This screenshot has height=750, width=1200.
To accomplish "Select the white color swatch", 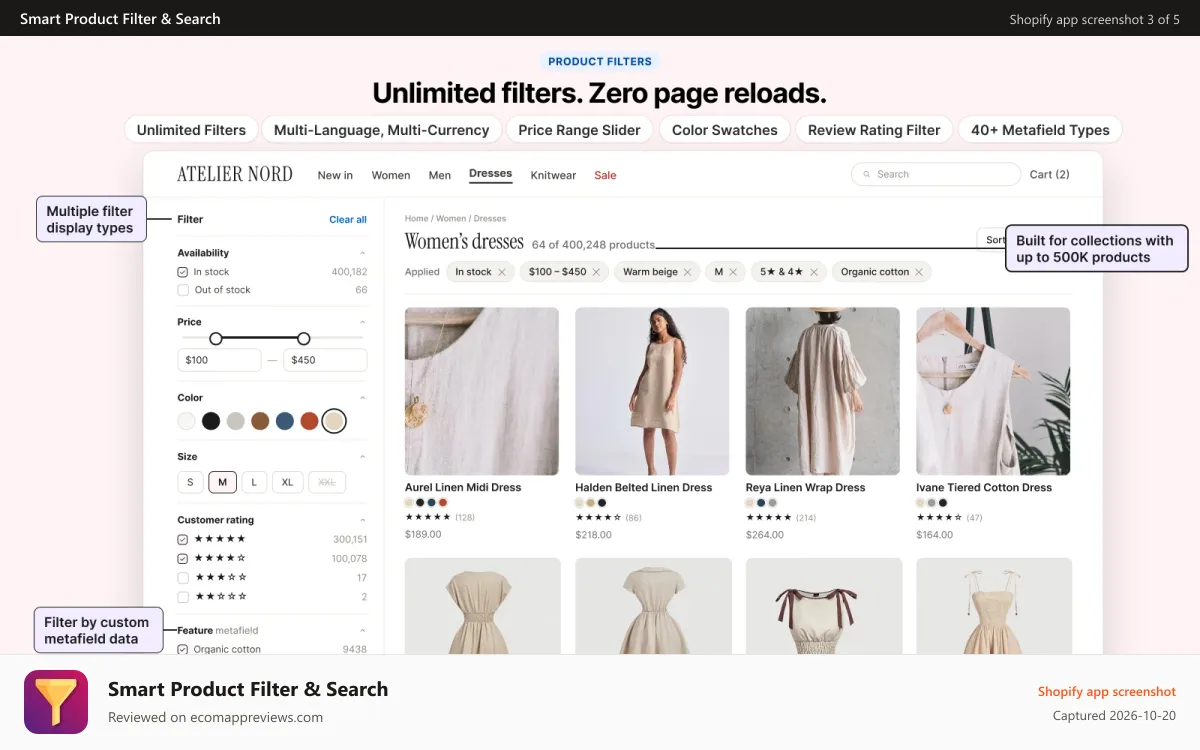I will click(x=187, y=421).
